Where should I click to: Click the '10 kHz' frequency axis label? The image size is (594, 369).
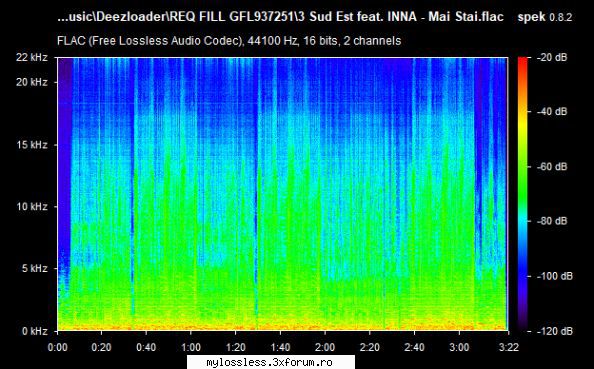32,206
